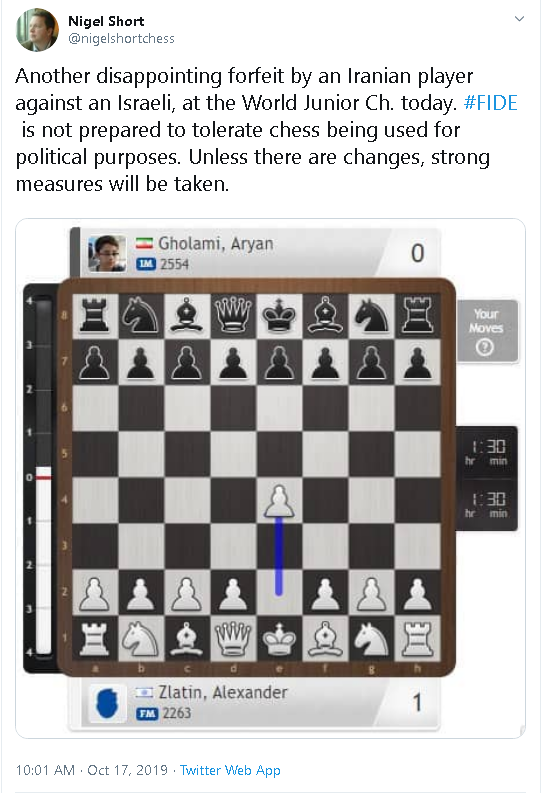
Task: Click the FM title badge beside 2263
Action: pyautogui.click(x=147, y=714)
